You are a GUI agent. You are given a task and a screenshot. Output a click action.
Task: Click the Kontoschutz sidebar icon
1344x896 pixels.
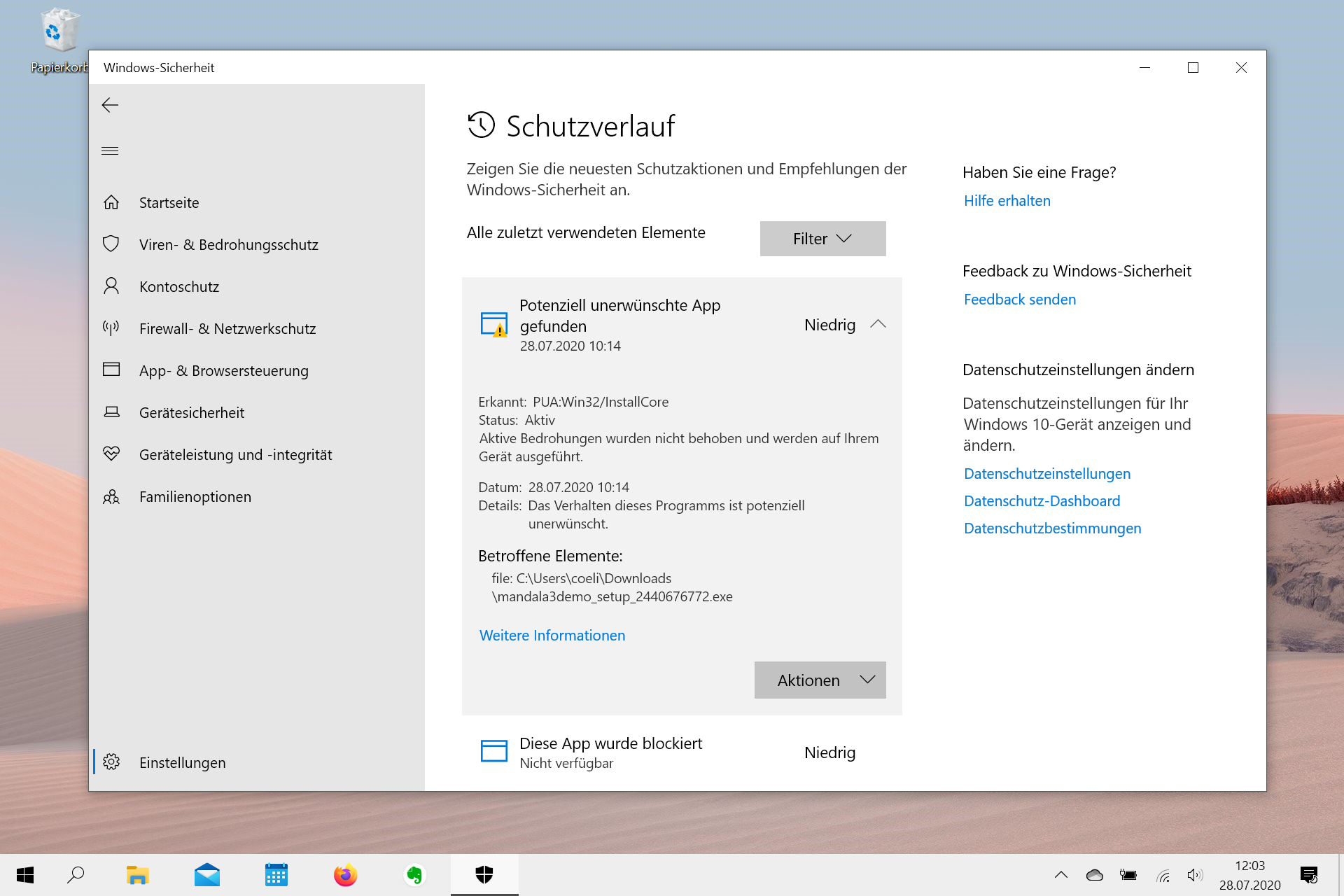tap(111, 286)
